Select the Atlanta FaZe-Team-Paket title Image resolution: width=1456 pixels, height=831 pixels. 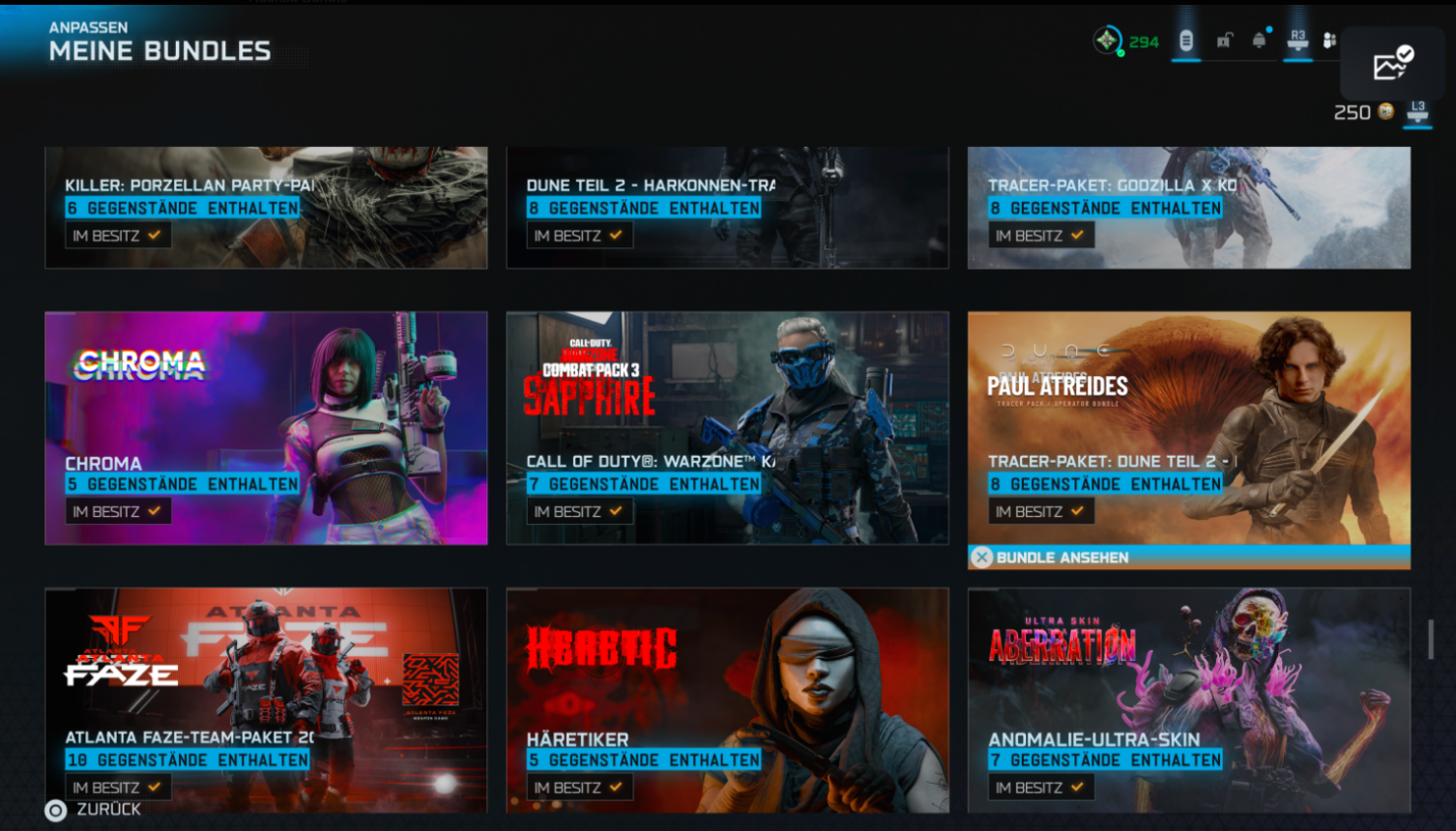(189, 737)
